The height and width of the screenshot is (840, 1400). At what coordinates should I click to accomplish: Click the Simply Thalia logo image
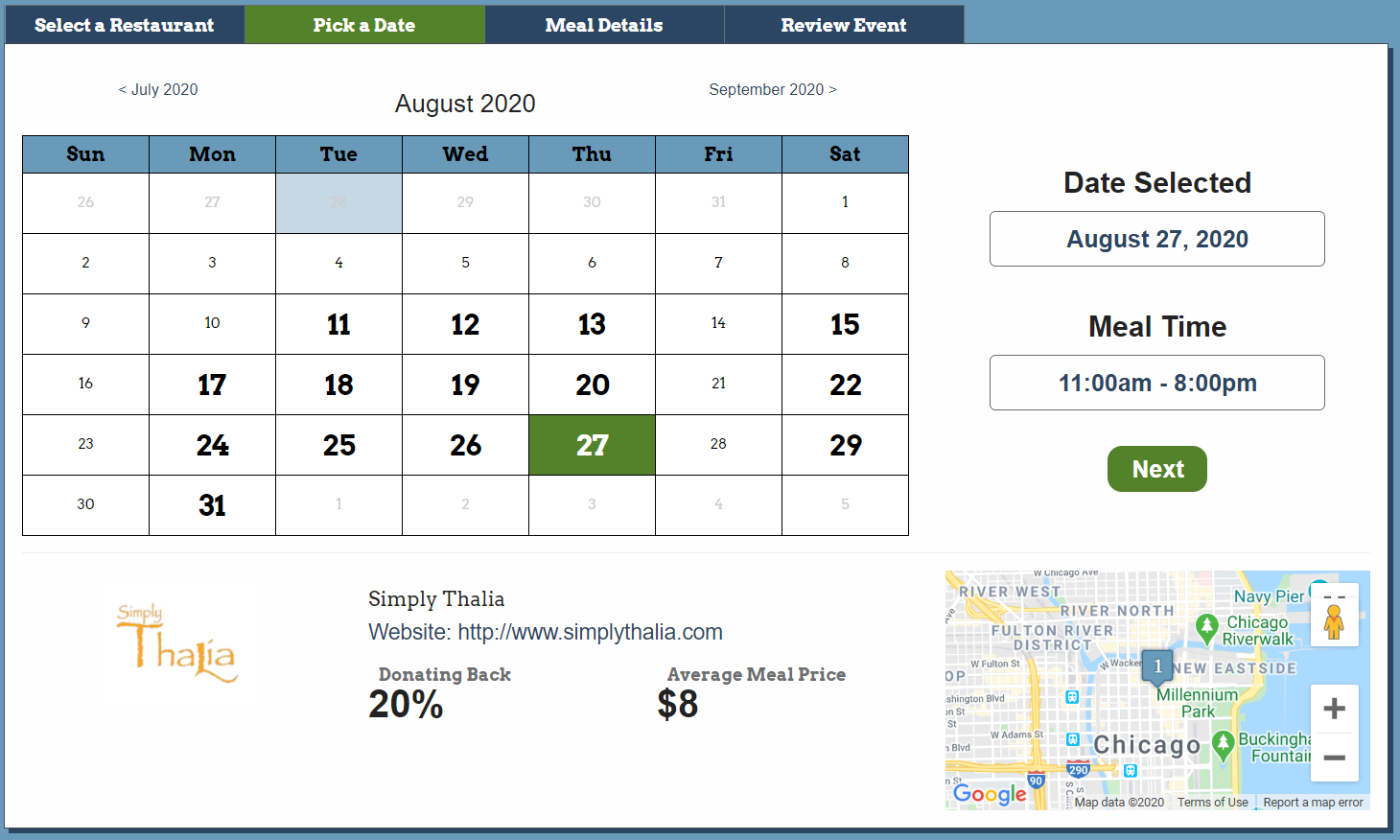pyautogui.click(x=178, y=643)
